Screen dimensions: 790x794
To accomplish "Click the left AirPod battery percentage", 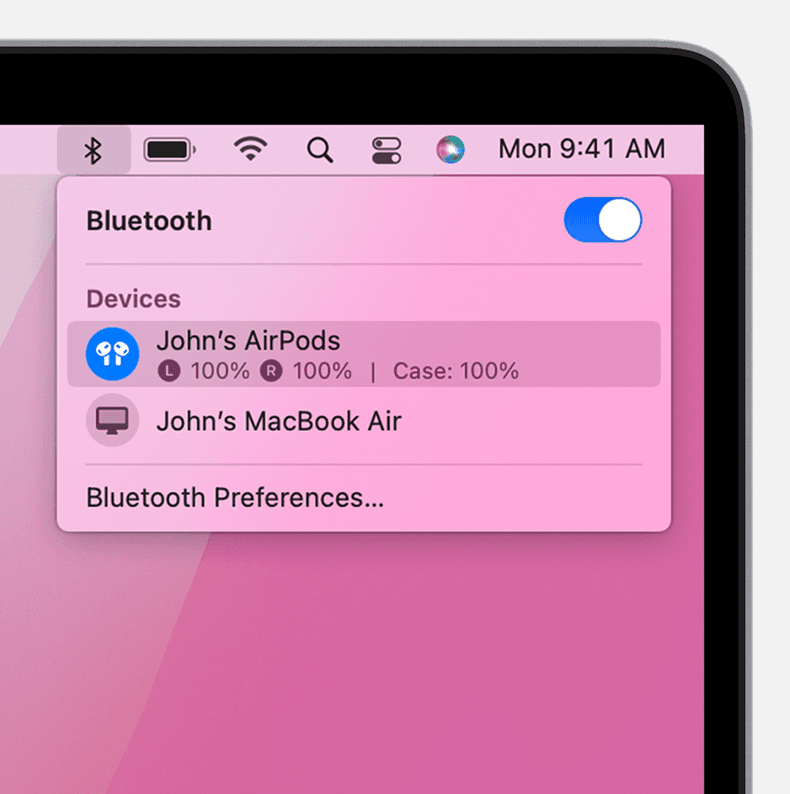I will coord(220,371).
